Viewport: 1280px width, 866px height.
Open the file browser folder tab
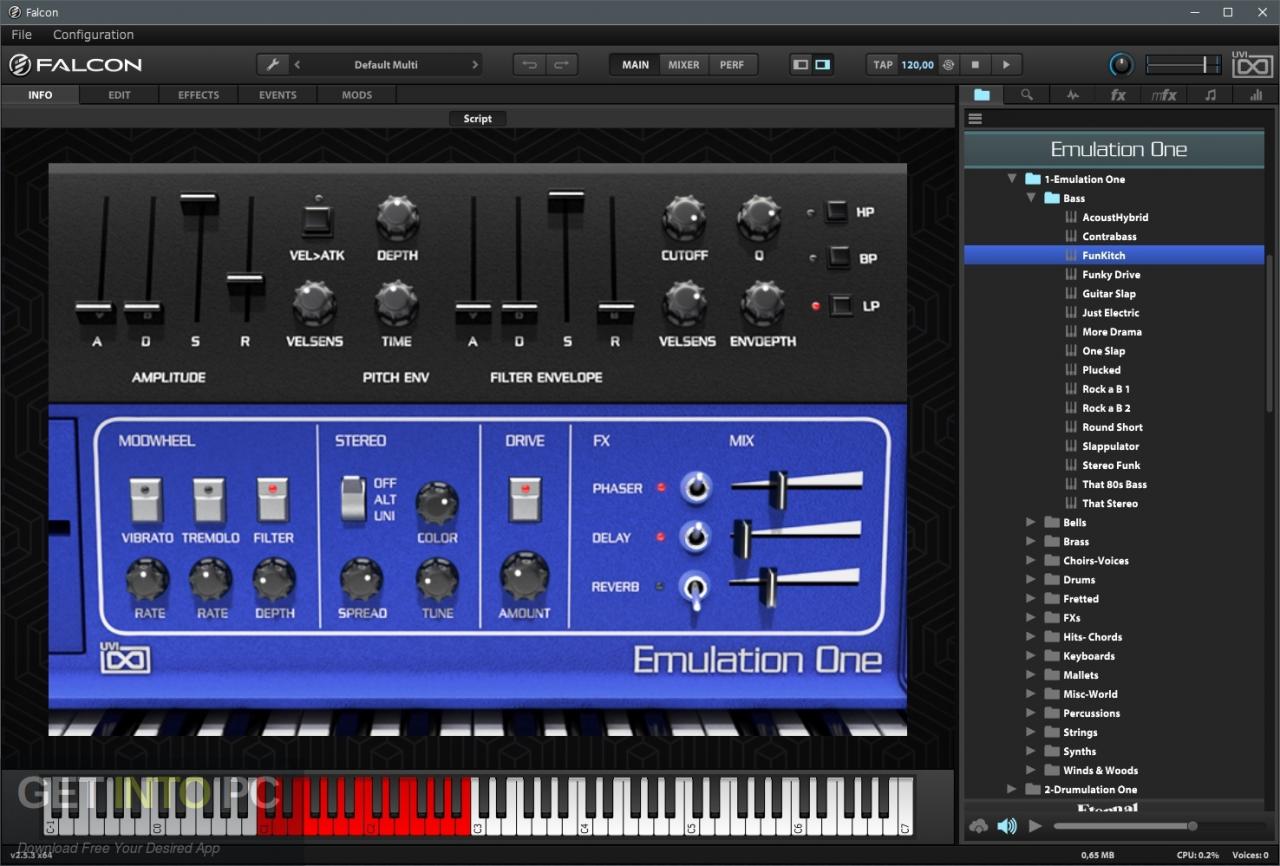coord(982,95)
